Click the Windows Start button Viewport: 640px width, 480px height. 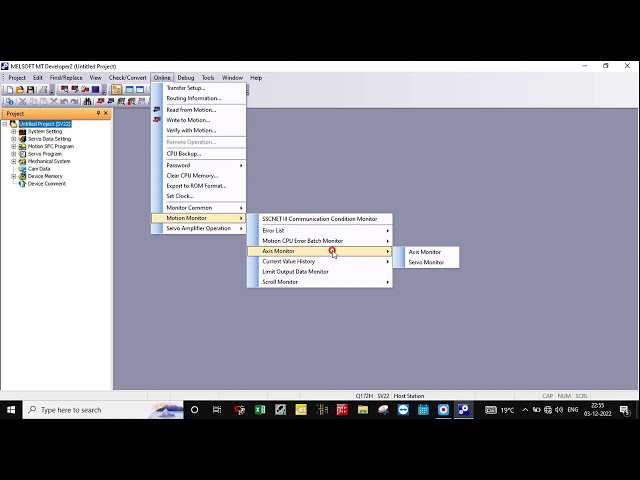[11, 409]
